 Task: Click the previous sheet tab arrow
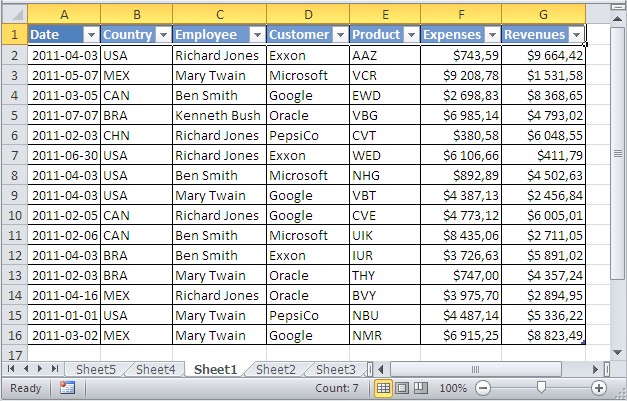(x=26, y=369)
